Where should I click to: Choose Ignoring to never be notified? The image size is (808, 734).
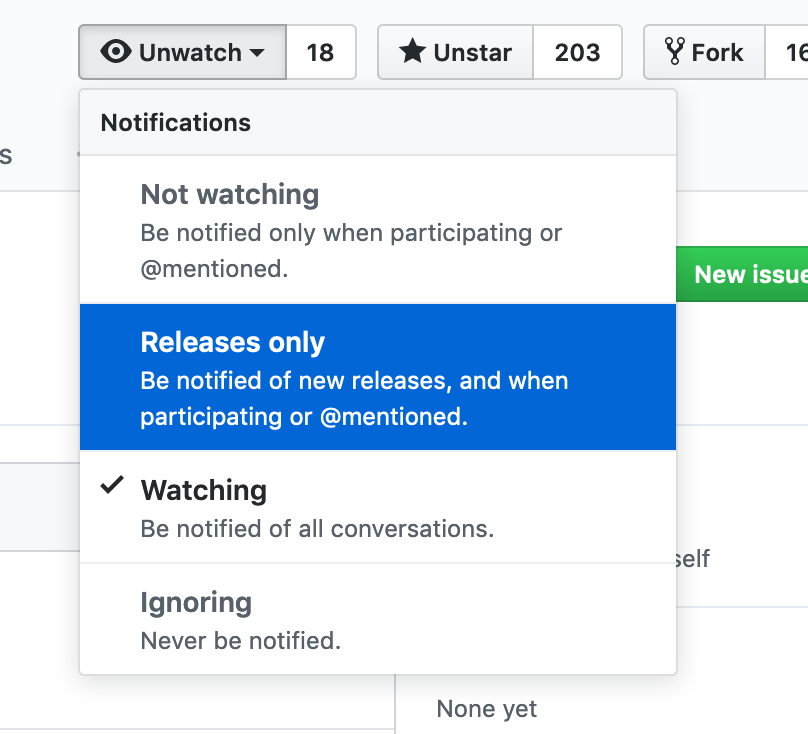point(378,619)
